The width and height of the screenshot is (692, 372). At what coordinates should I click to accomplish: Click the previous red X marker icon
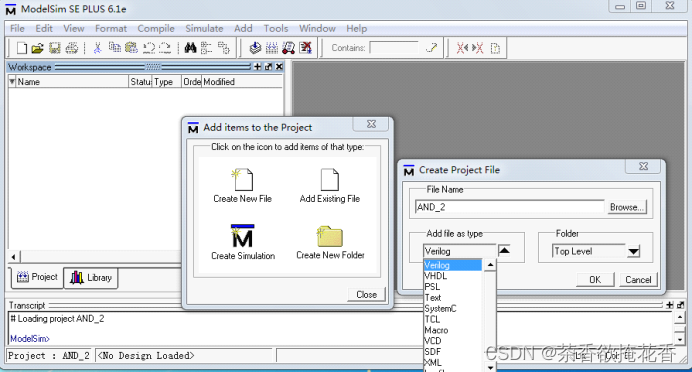pyautogui.click(x=462, y=48)
